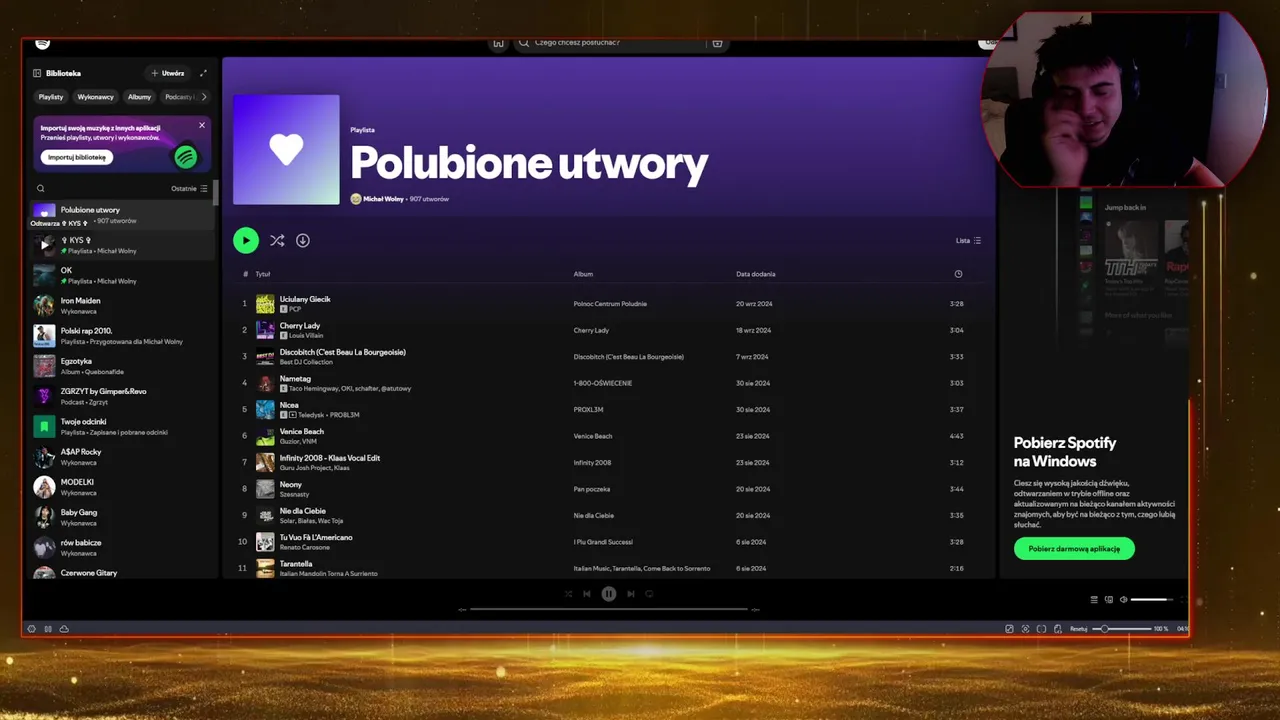Open the Ostatnie sort order dropdown

pyautogui.click(x=189, y=188)
